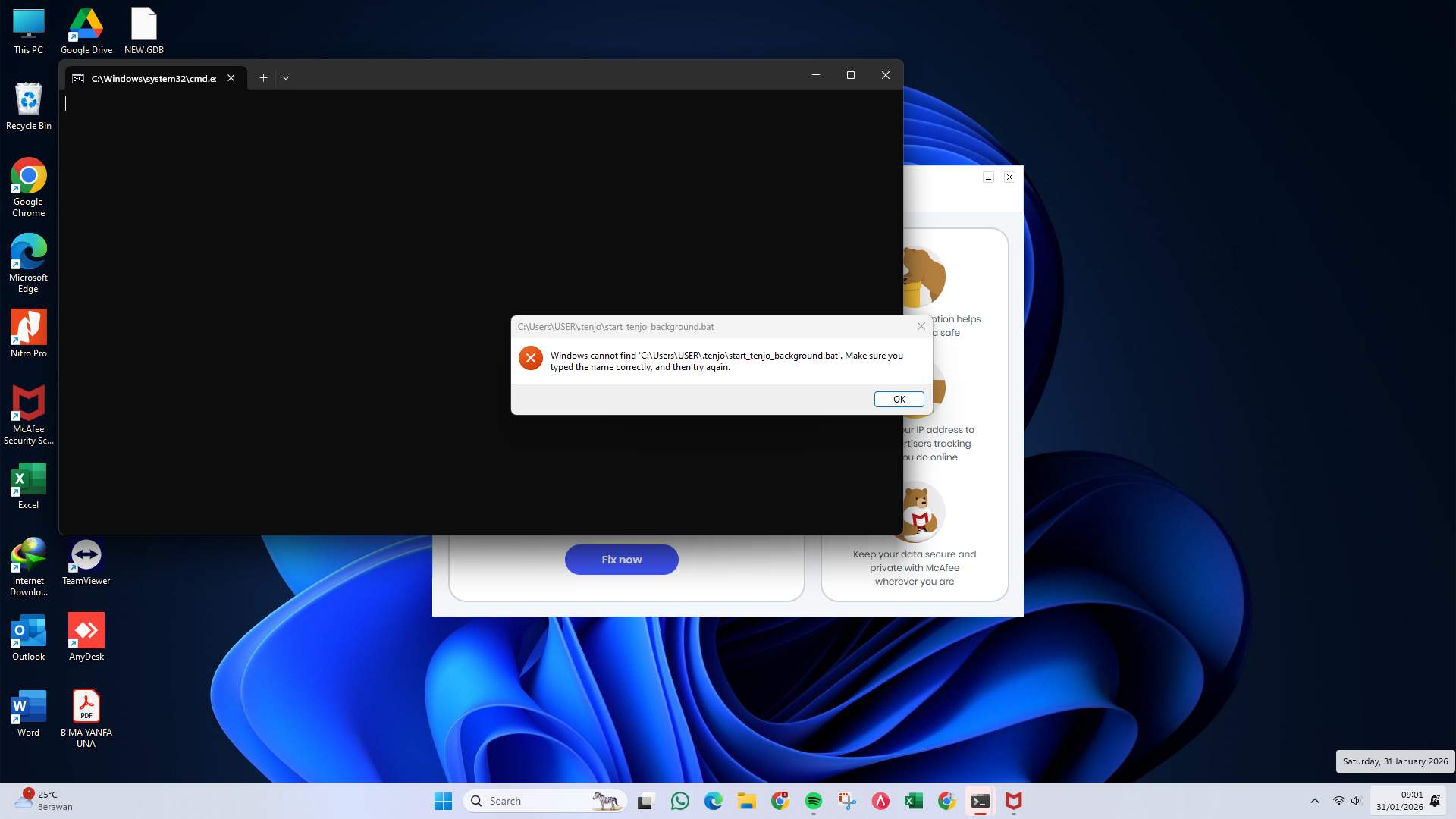Image resolution: width=1456 pixels, height=819 pixels.
Task: Open the Terminal new-tab dropdown
Action: coord(286,77)
